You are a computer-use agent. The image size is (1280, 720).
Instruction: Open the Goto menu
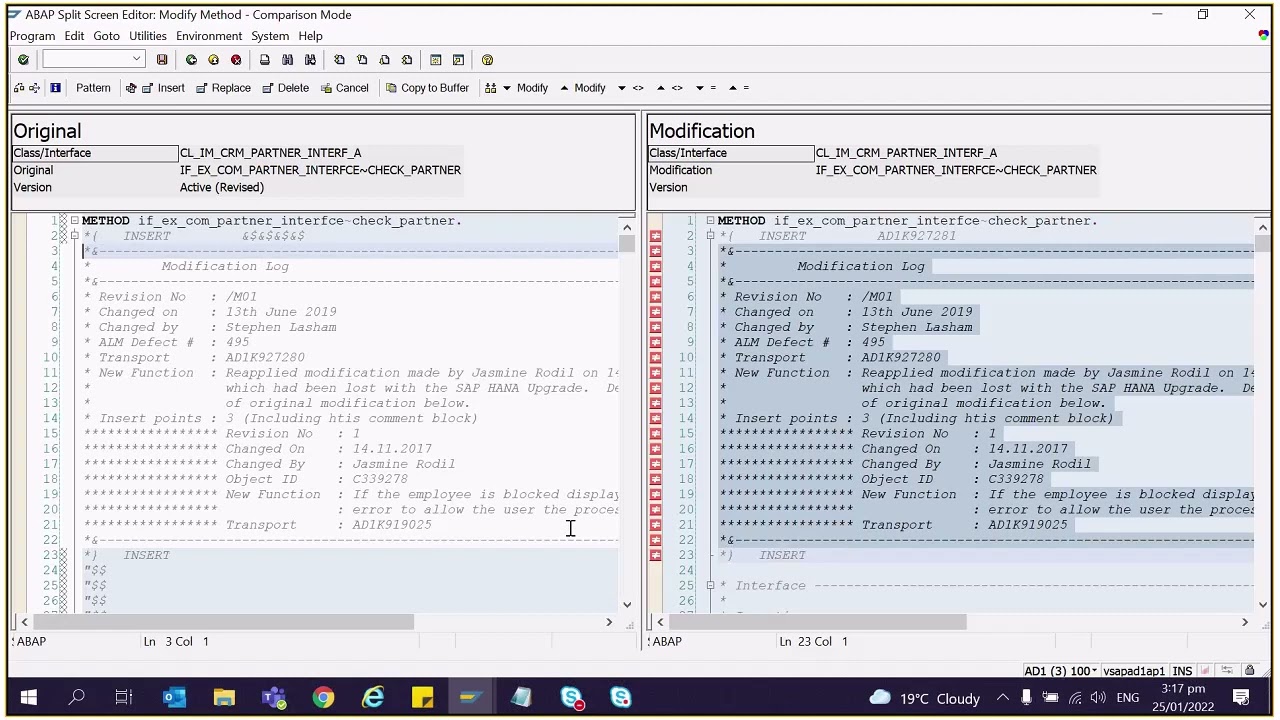point(106,36)
